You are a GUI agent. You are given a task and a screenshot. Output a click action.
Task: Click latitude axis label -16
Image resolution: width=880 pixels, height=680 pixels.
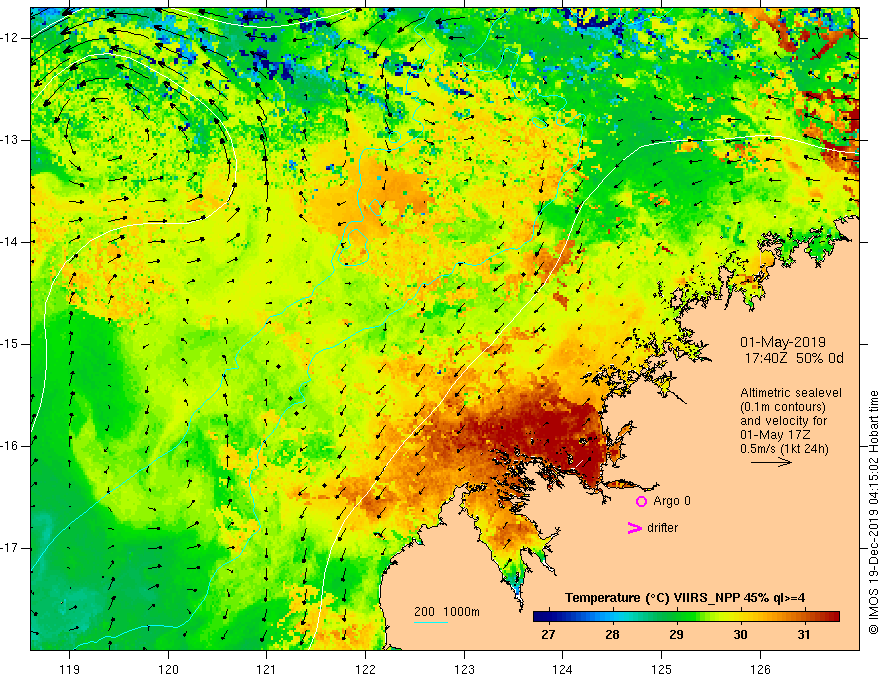(10, 446)
